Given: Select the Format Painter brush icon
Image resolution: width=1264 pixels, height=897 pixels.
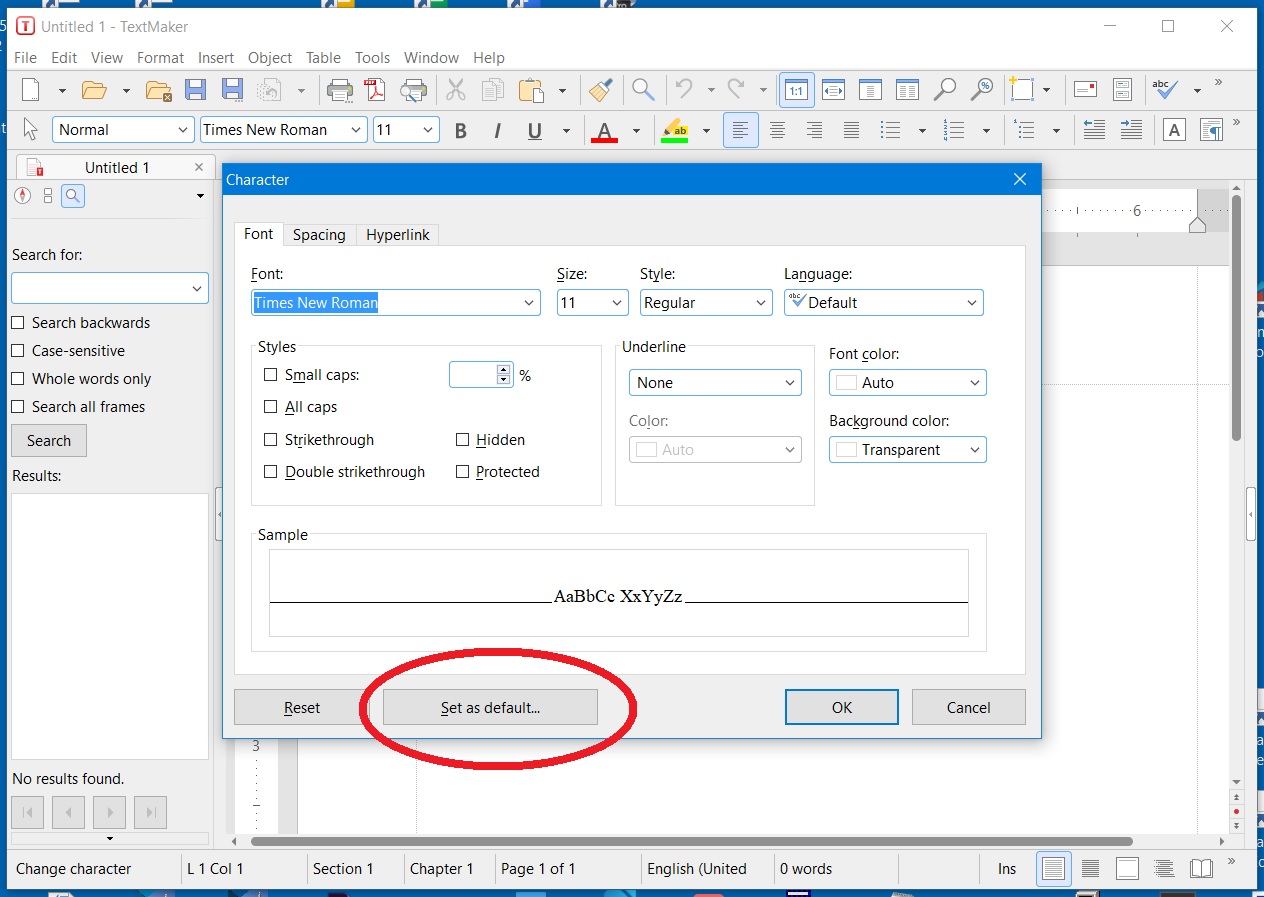Looking at the screenshot, I should 600,90.
